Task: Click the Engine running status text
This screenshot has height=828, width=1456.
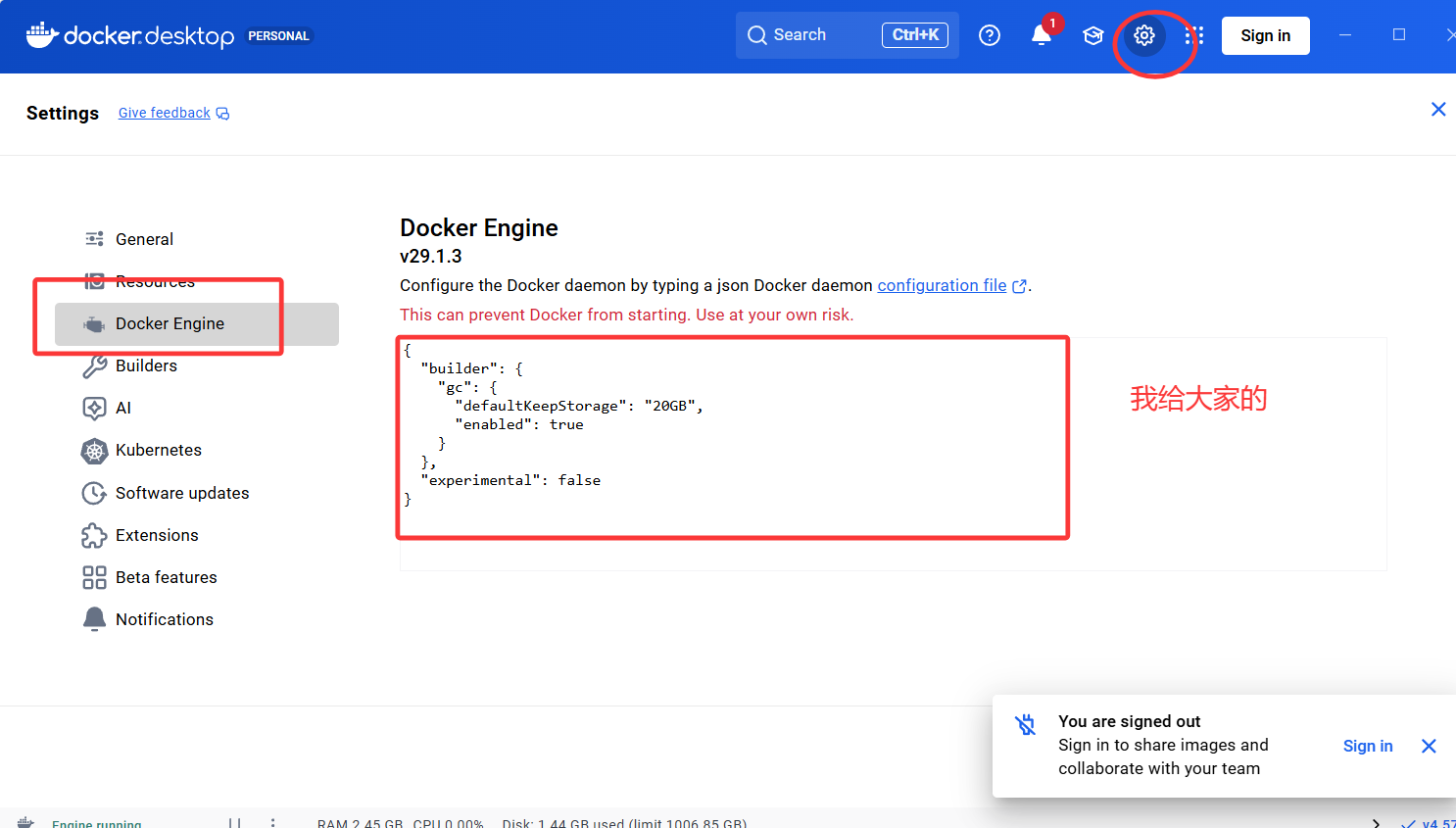Action: tap(96, 823)
